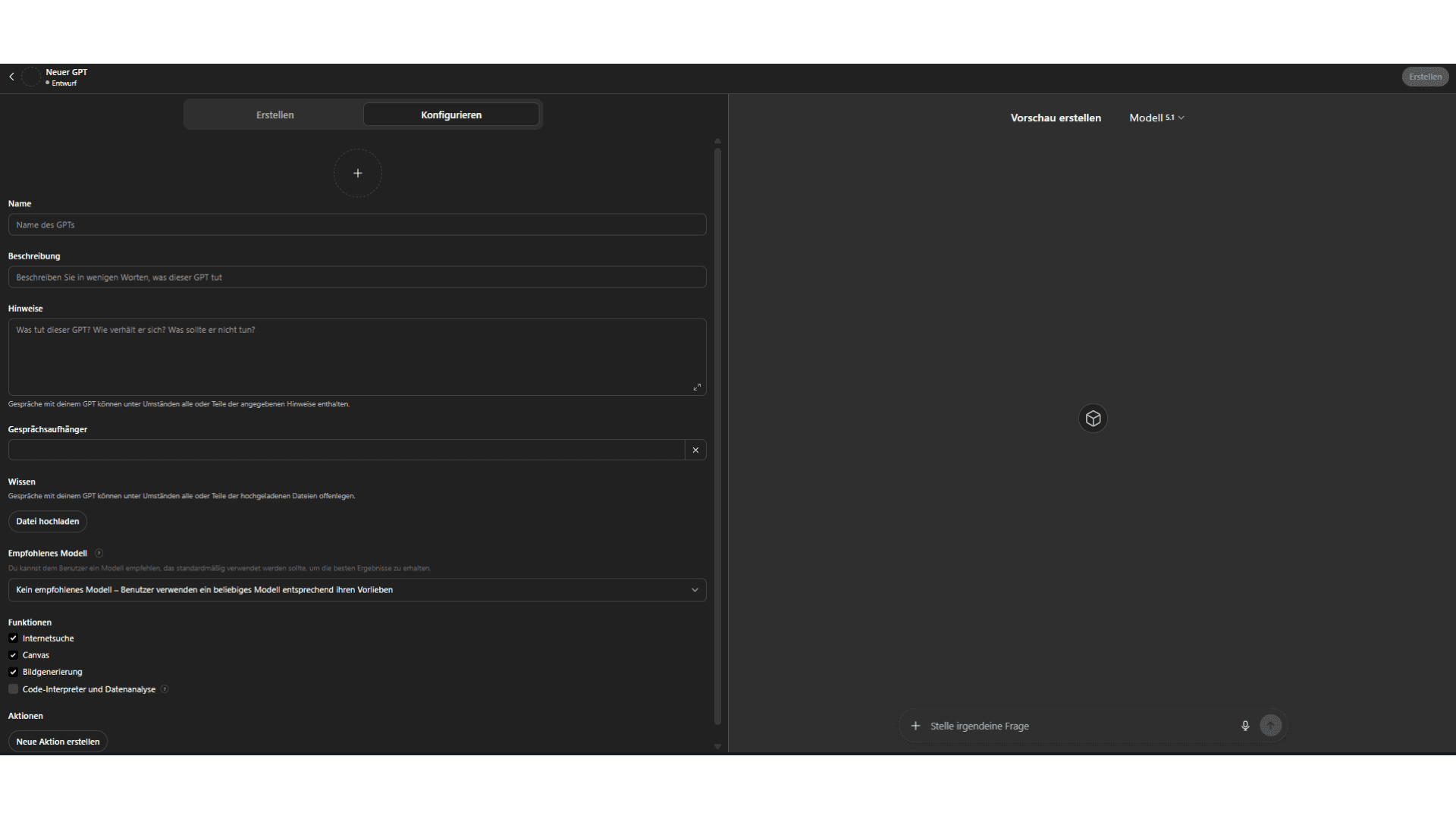Screen dimensions: 1456x819
Task: Click Neue Aktion erstellen button
Action: (58, 742)
